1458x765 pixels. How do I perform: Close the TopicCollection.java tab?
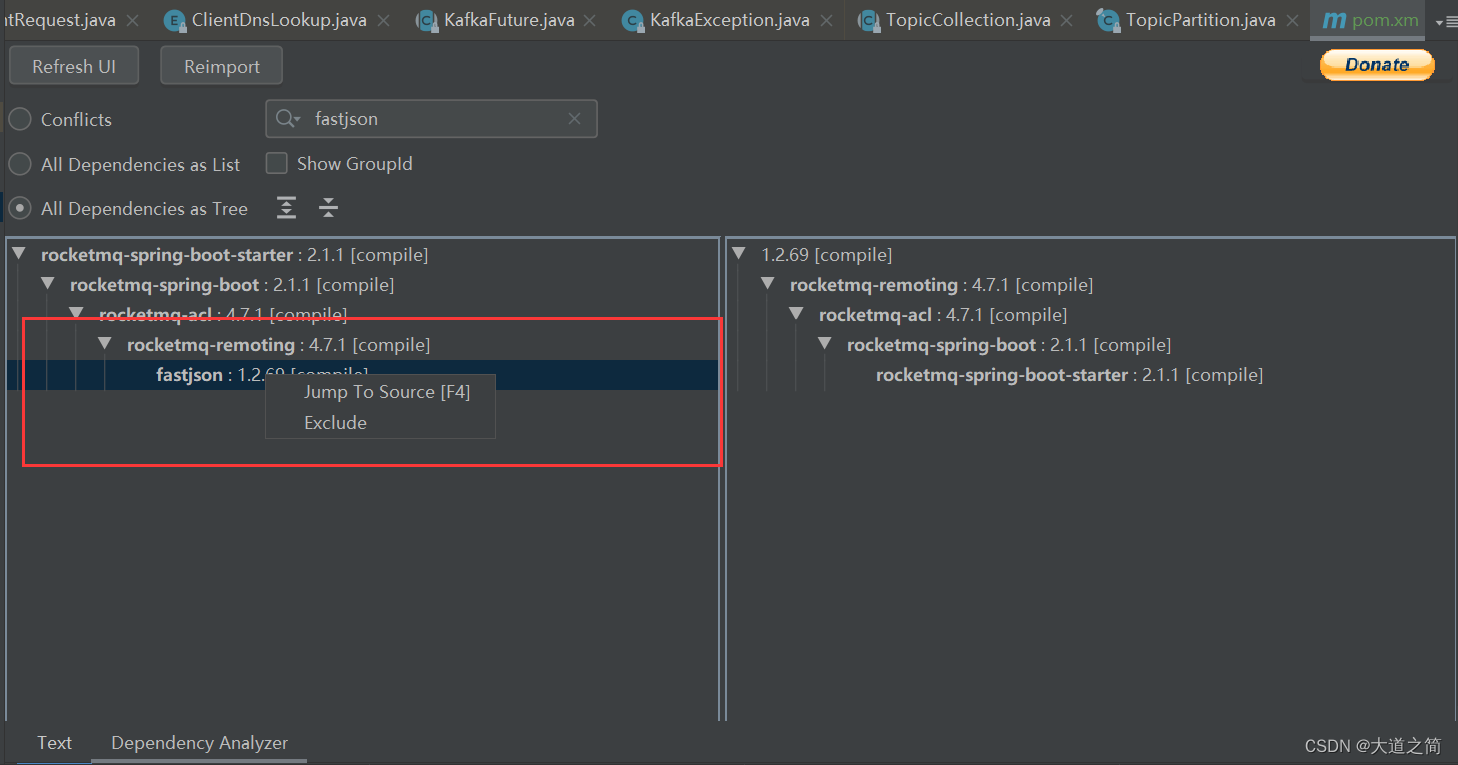1067,21
